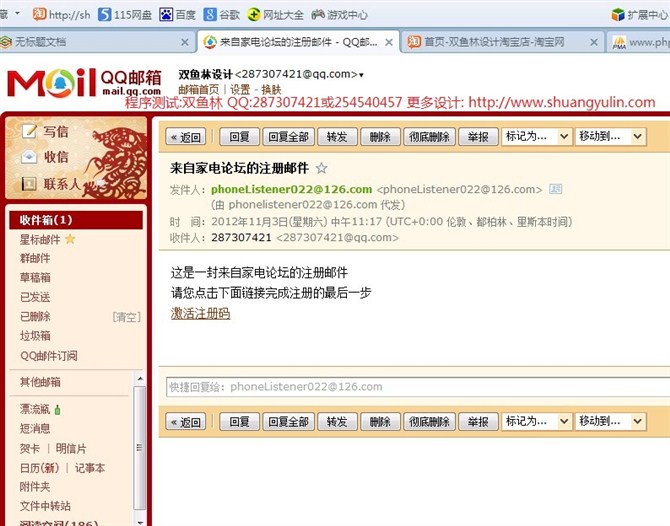The width and height of the screenshot is (670, 526).
Task: Open 文件中转站 in sidebar
Action: tap(45, 506)
